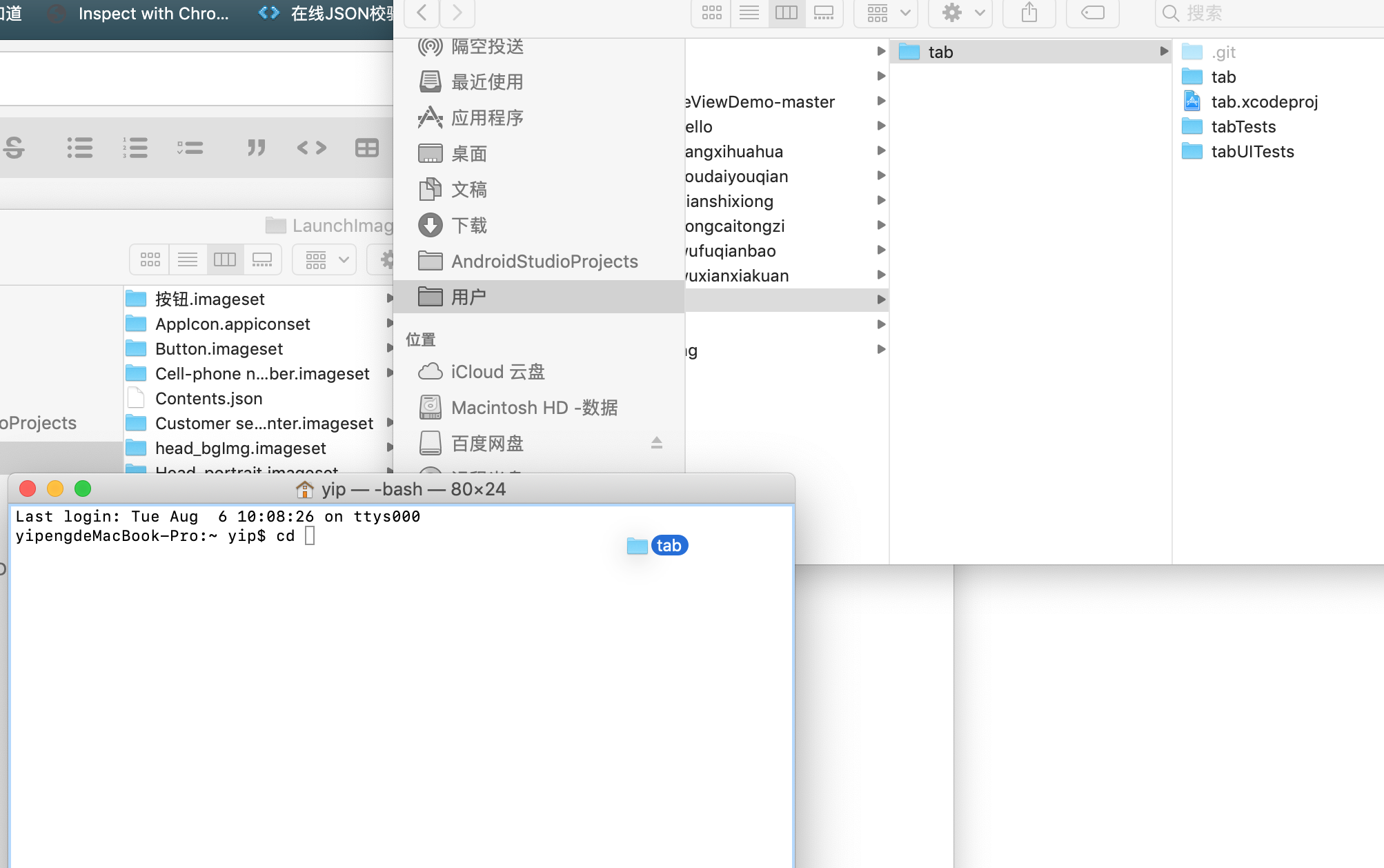Viewport: 1384px width, 868px height.
Task: Eject the 百度网盘 volume
Action: coord(656,443)
